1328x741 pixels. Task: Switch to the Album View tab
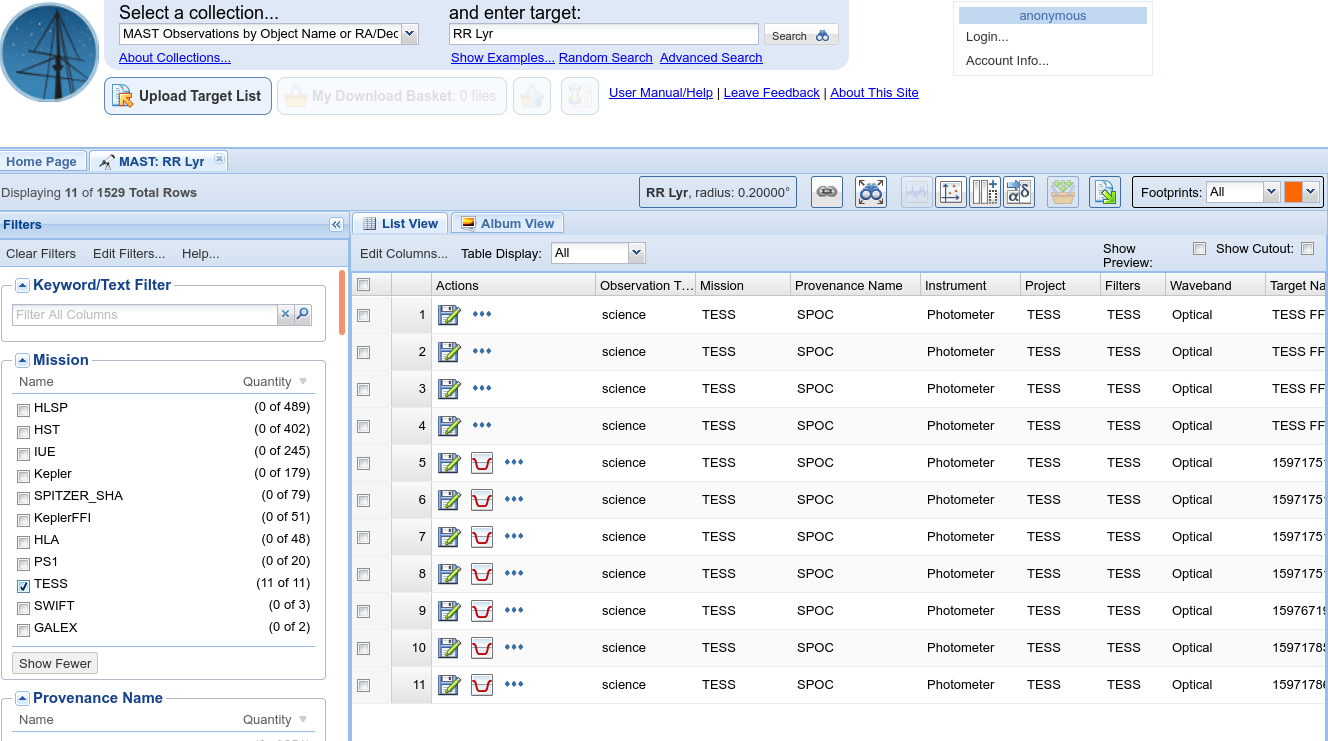pos(507,224)
